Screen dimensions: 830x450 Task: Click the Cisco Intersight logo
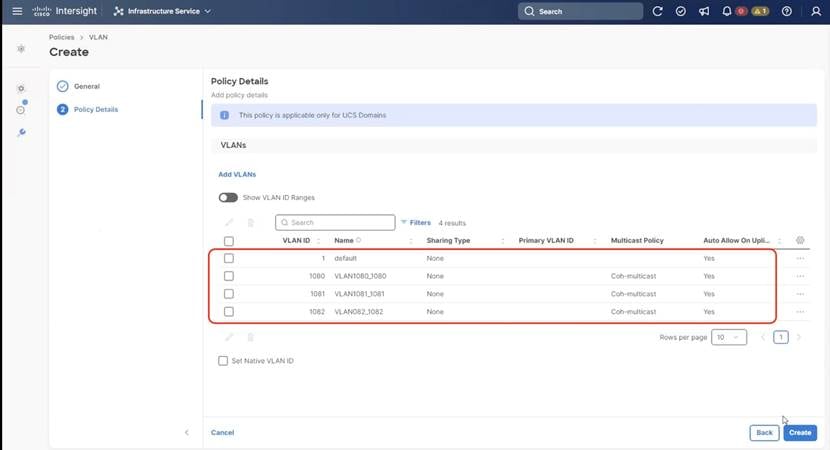pyautogui.click(x=65, y=11)
